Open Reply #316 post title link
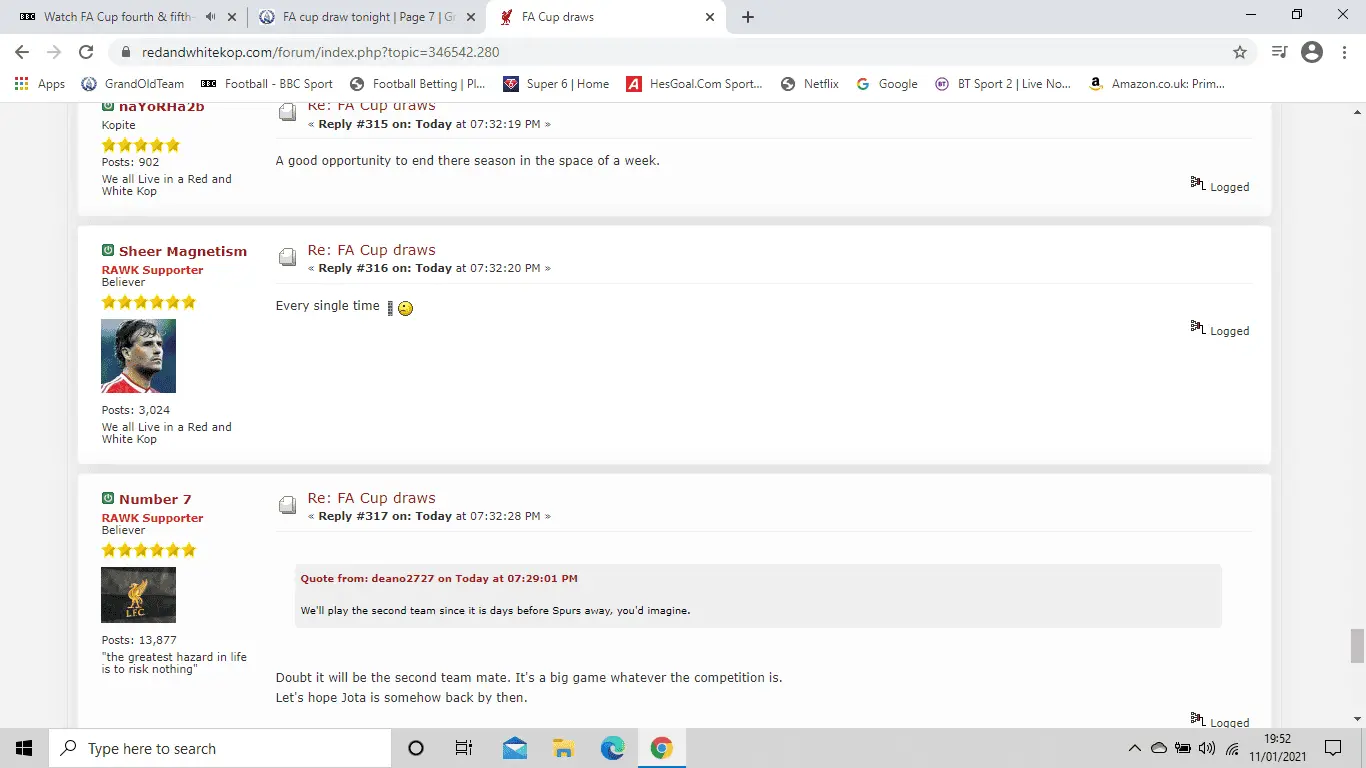 click(371, 250)
